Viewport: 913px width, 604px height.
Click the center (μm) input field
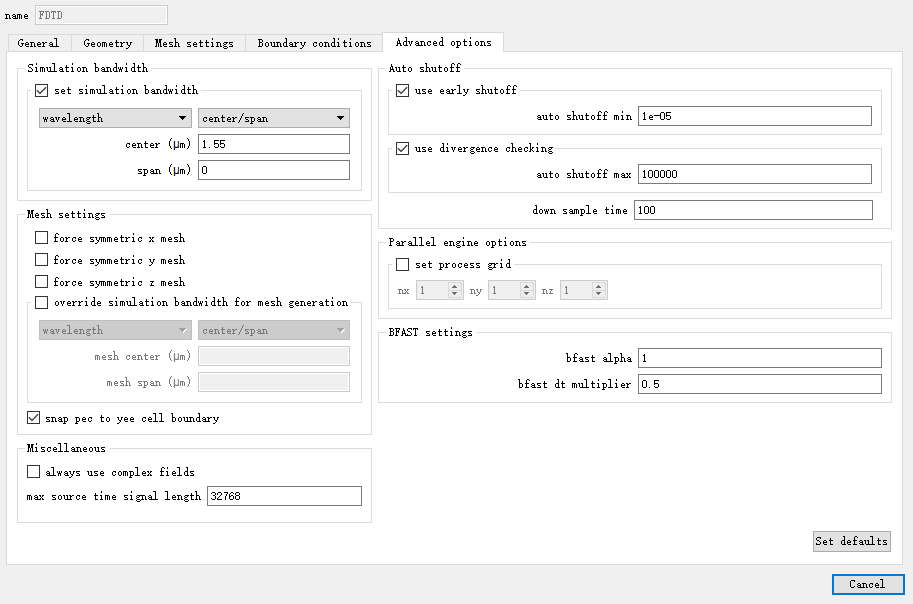point(274,144)
